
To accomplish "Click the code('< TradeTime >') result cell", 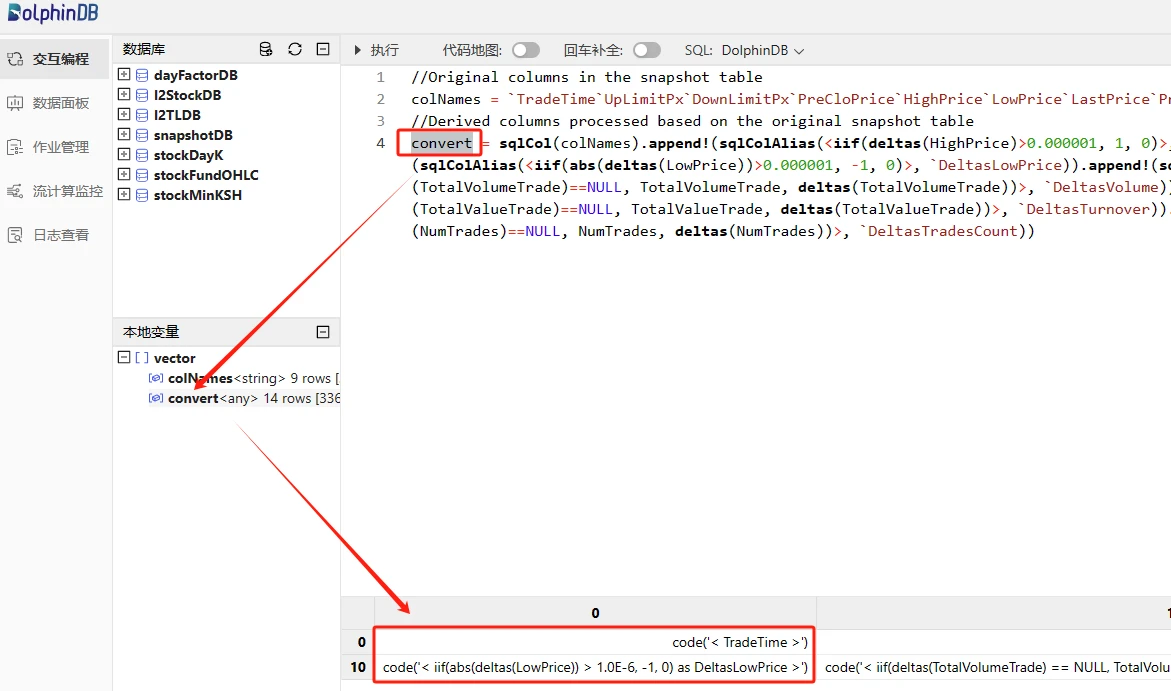I will (x=739, y=642).
